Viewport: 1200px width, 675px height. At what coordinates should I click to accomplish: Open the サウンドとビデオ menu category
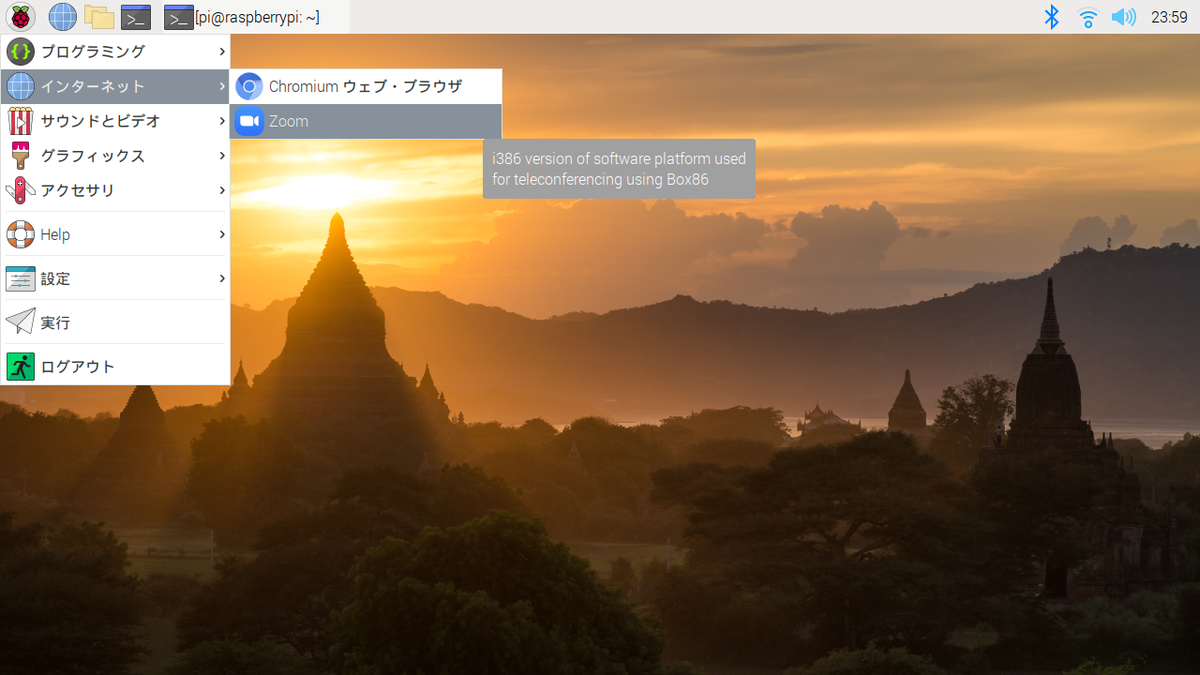(x=116, y=121)
